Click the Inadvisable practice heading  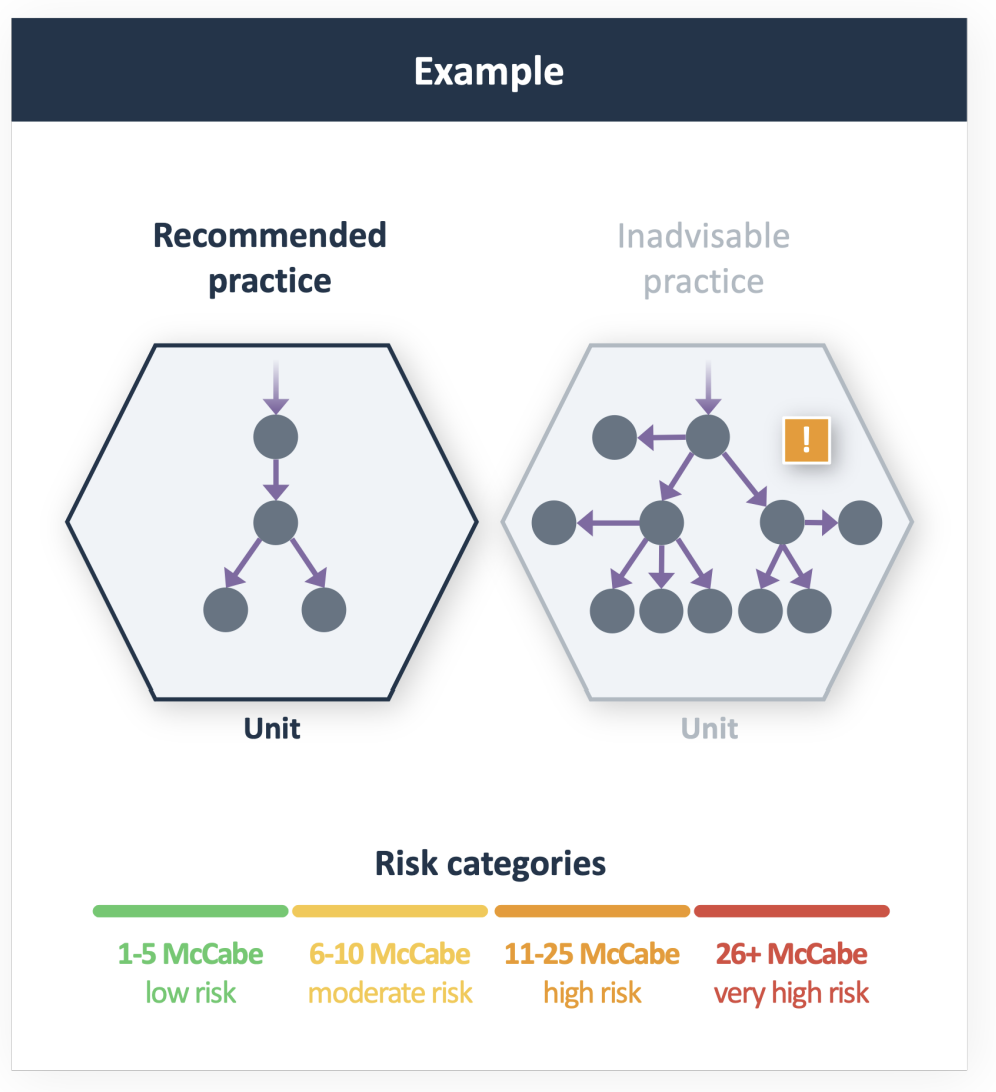pyautogui.click(x=703, y=258)
